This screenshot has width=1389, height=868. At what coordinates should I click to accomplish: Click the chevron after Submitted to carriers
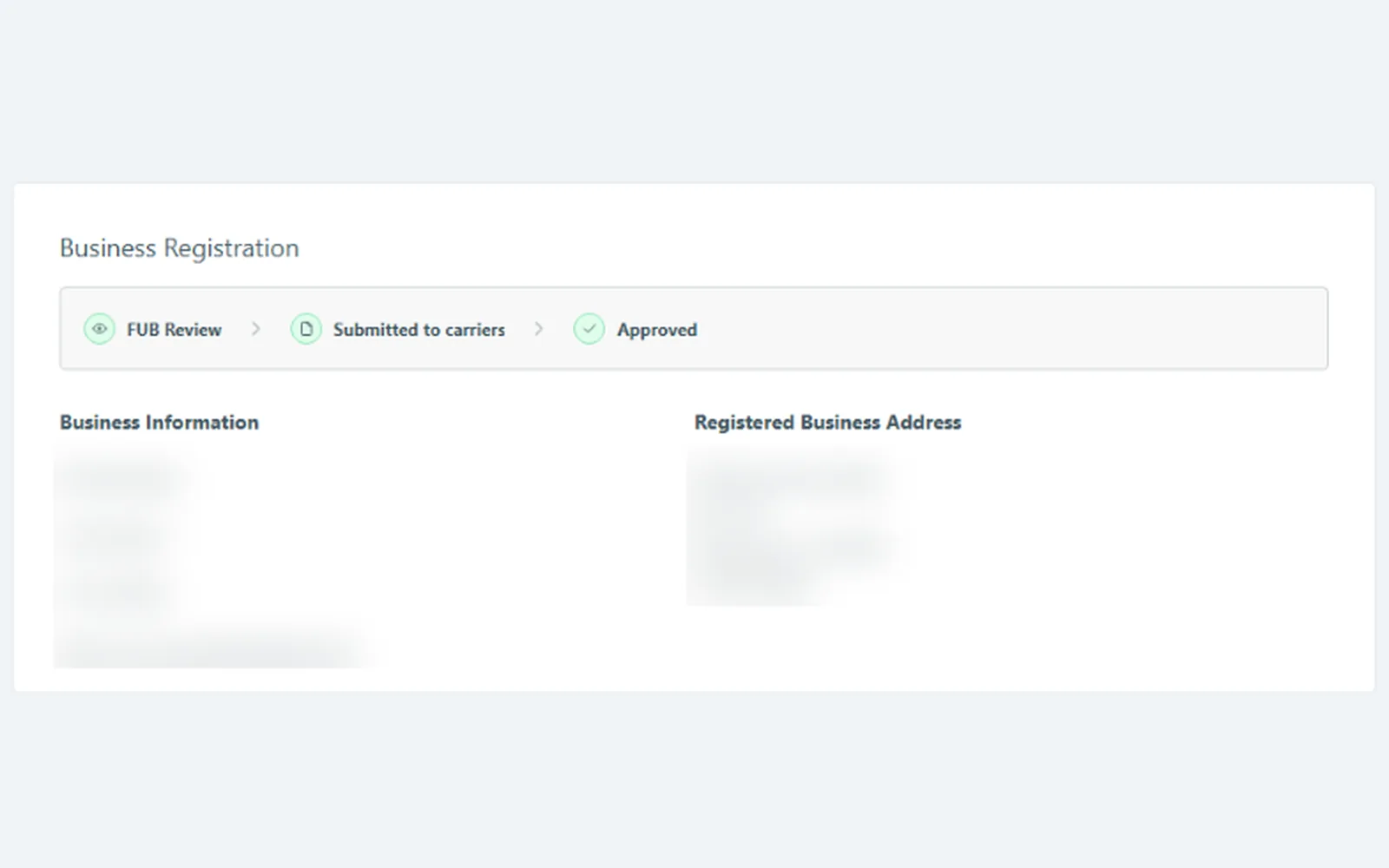click(538, 329)
